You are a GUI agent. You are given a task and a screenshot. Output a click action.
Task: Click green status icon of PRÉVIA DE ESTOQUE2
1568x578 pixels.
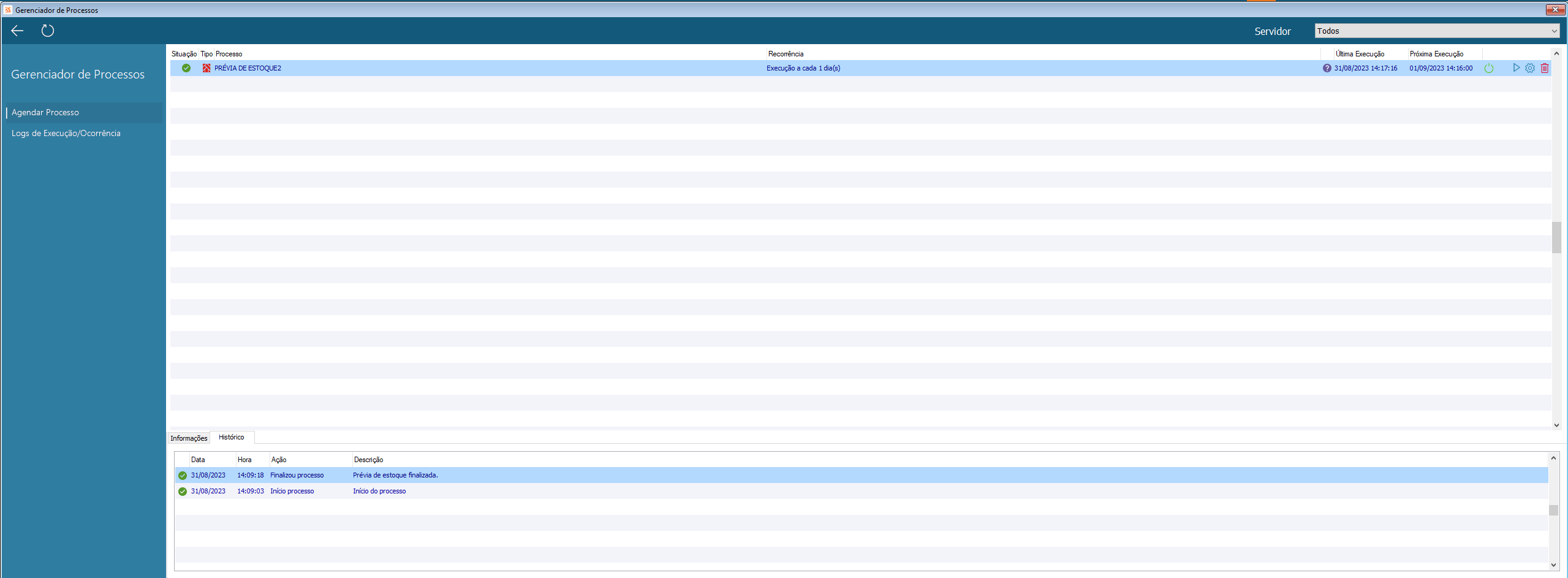click(x=186, y=68)
